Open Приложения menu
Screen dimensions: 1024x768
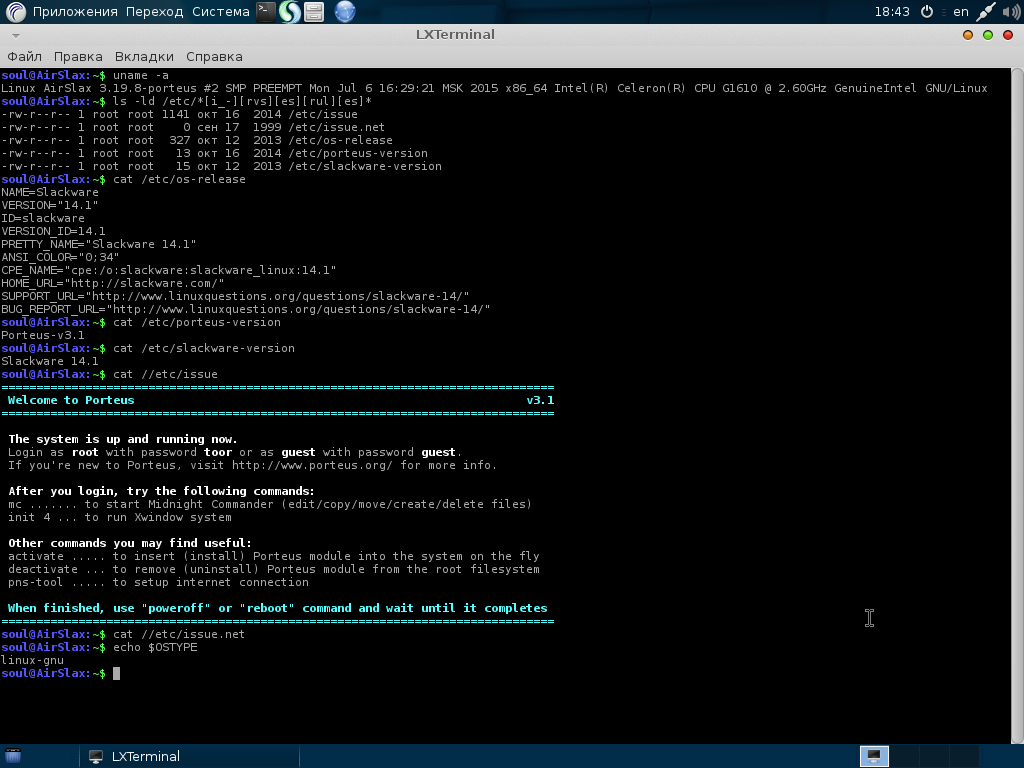click(x=75, y=11)
